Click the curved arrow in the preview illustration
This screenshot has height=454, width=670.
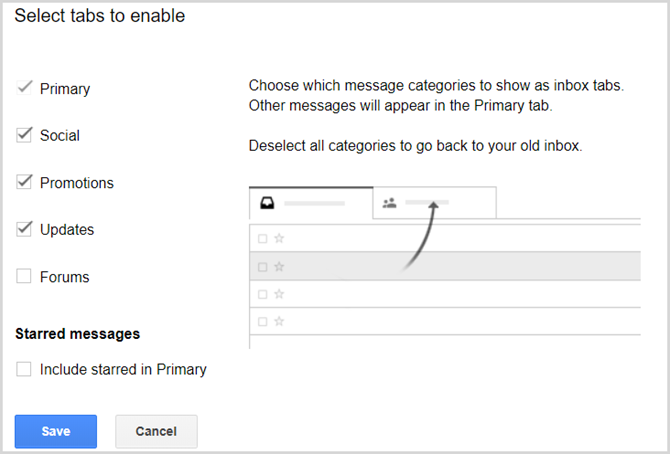[421, 236]
